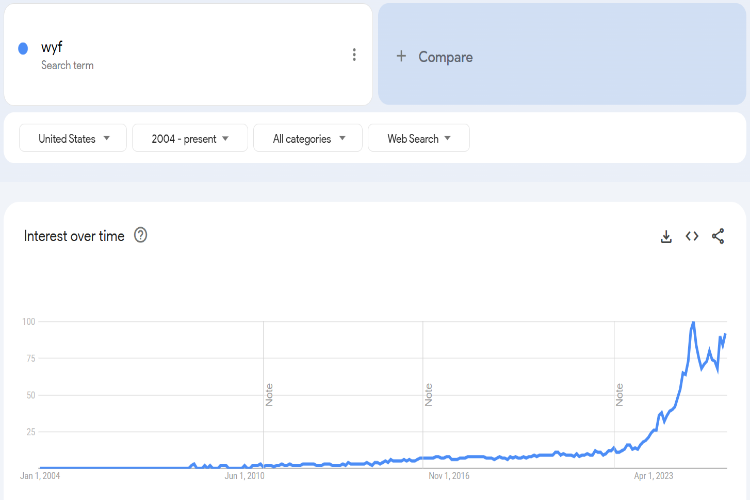
Task: Click the Note marker near Jun 1, 2010
Action: (x=269, y=394)
